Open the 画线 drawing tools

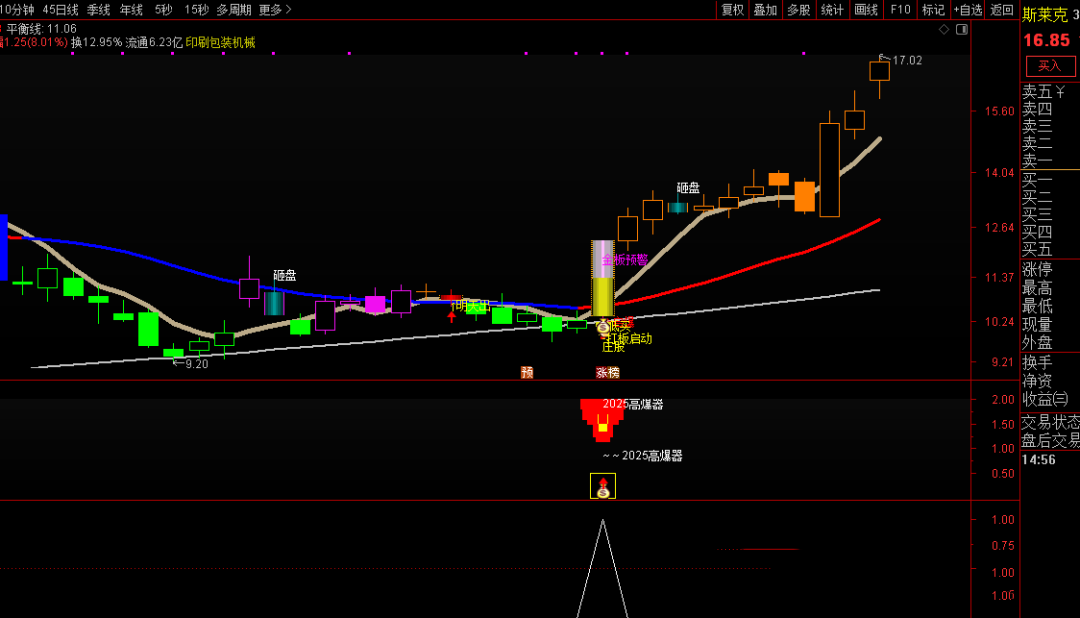[x=866, y=10]
